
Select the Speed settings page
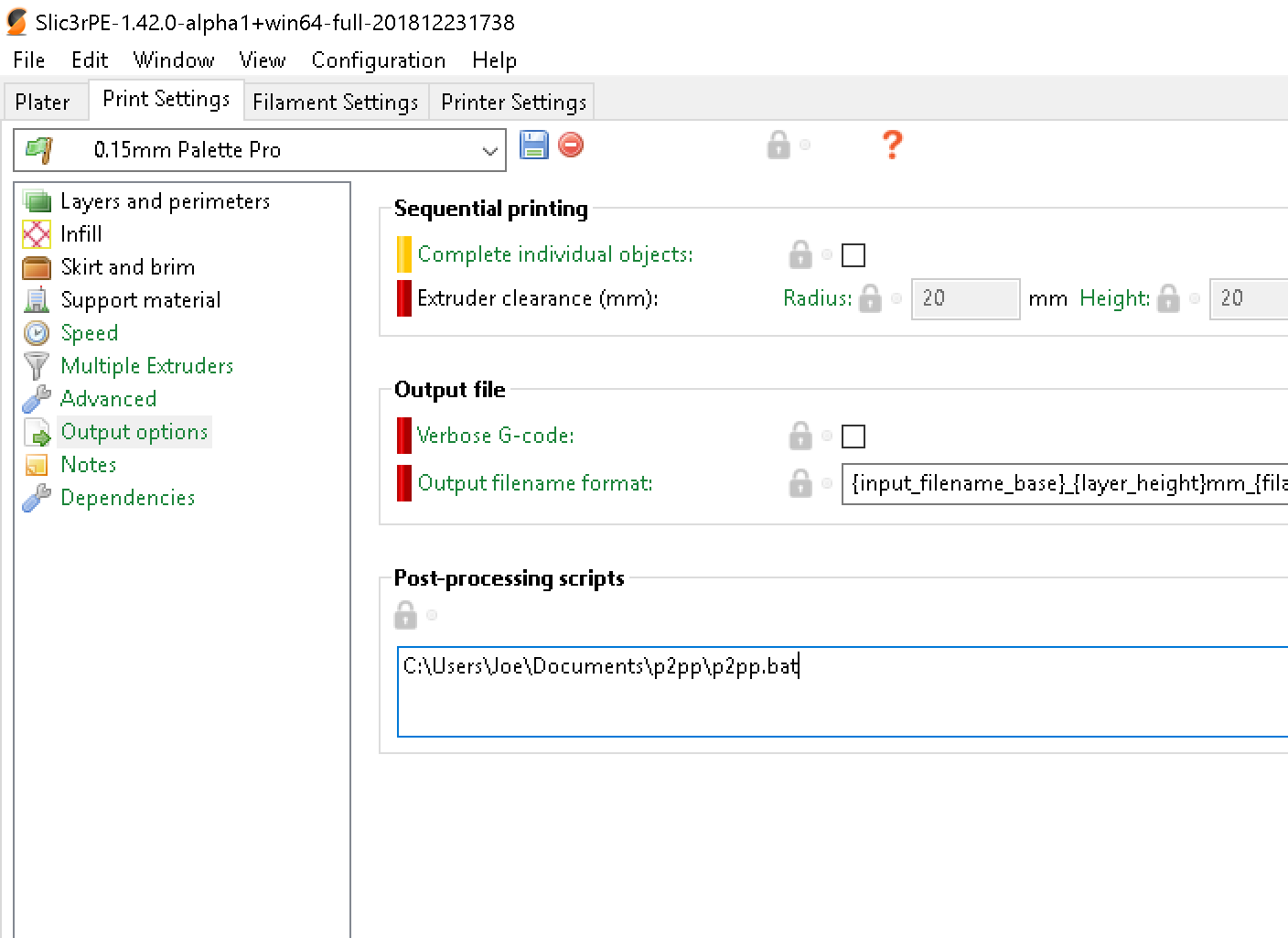[x=90, y=333]
